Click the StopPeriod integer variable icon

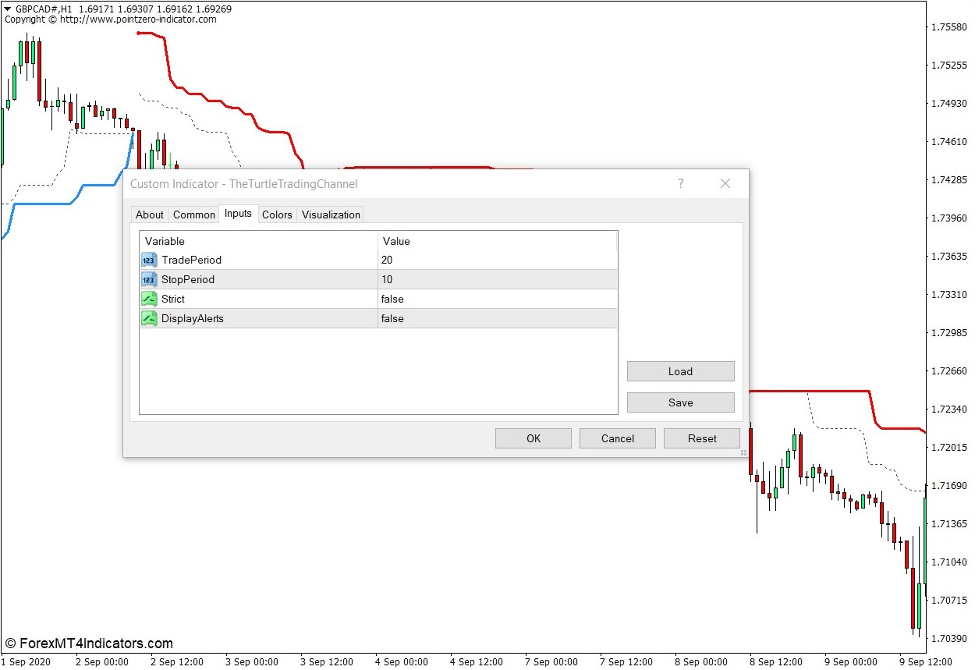(x=148, y=280)
